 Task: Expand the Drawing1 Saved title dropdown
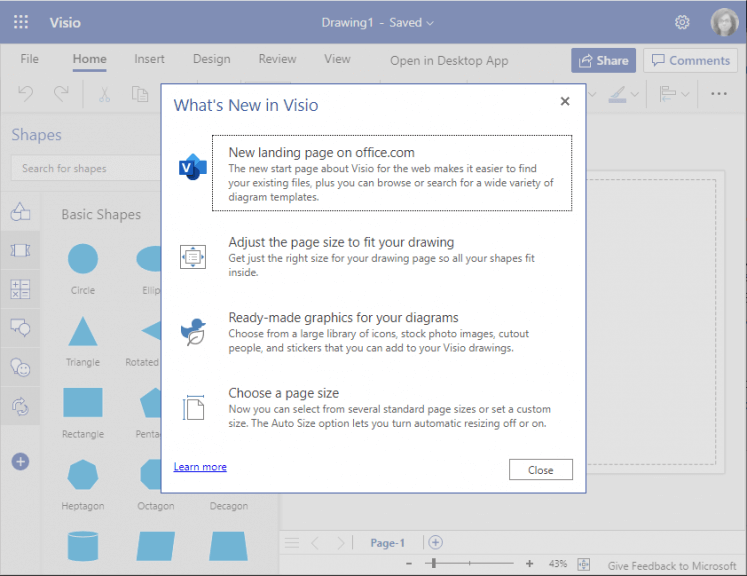[430, 23]
